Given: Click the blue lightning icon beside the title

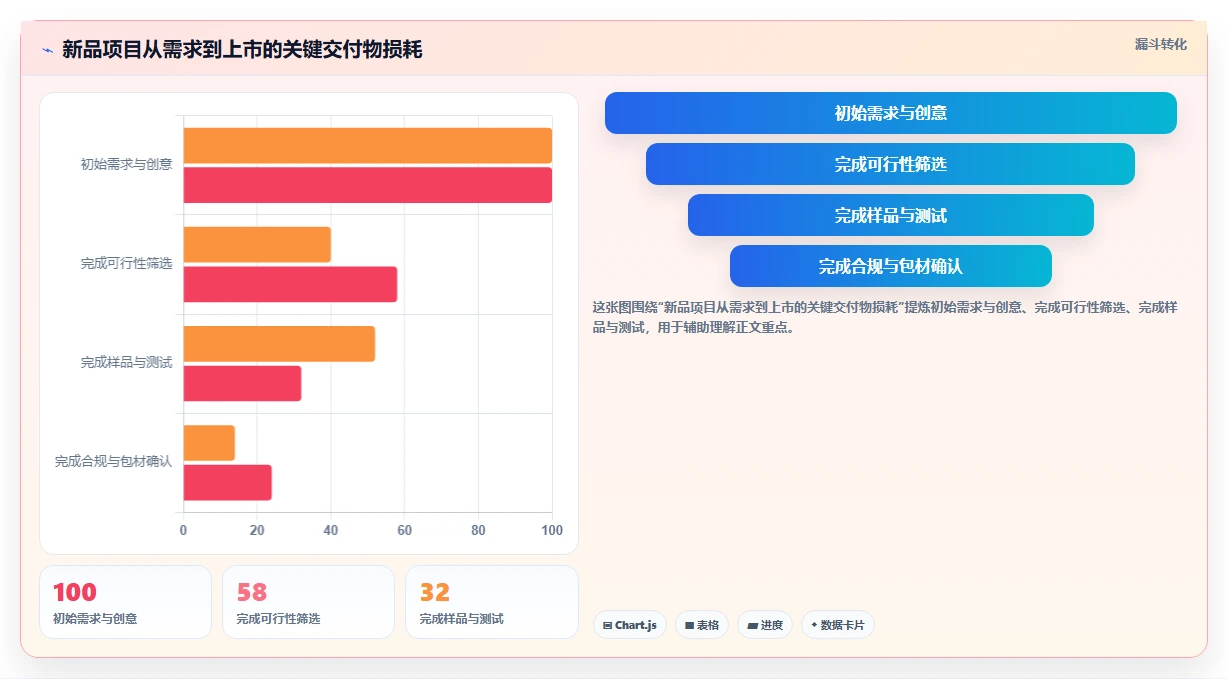Looking at the screenshot, I should coord(47,50).
